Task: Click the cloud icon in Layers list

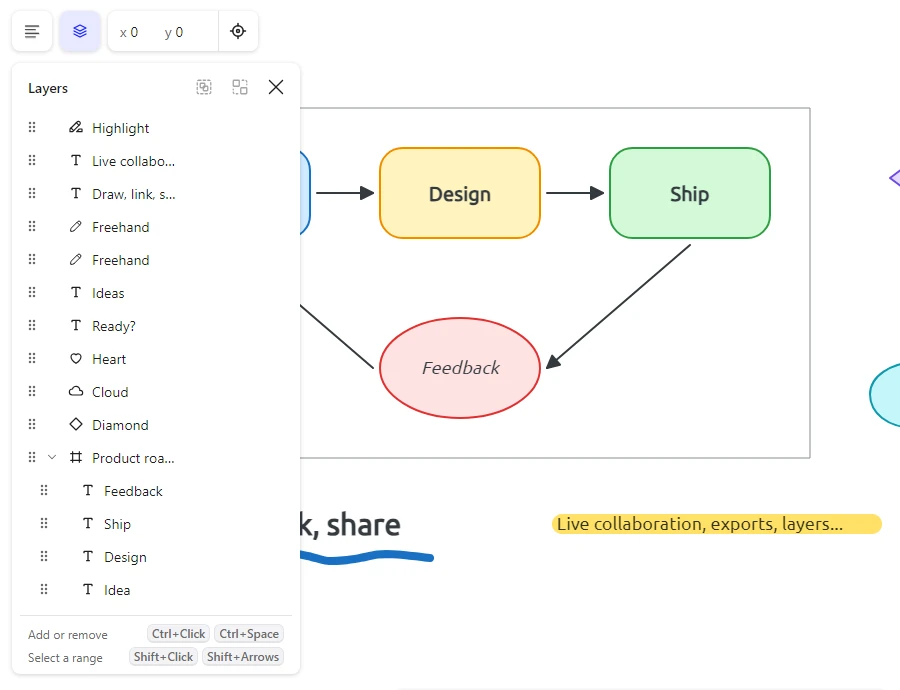Action: point(76,391)
